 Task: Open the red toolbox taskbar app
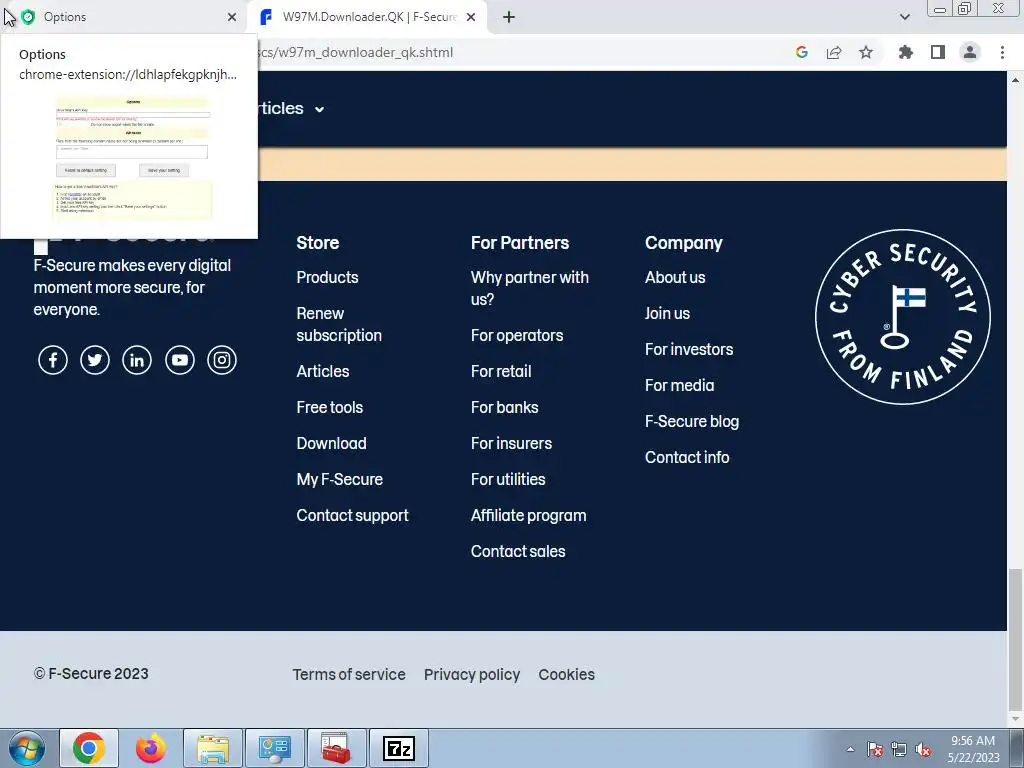[x=336, y=748]
